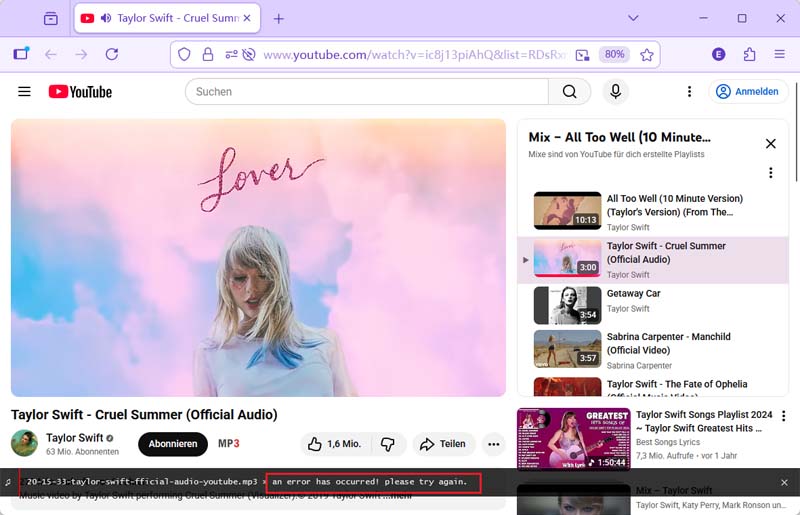800x515 pixels.
Task: Open more actions ellipsis below video
Action: [x=493, y=444]
